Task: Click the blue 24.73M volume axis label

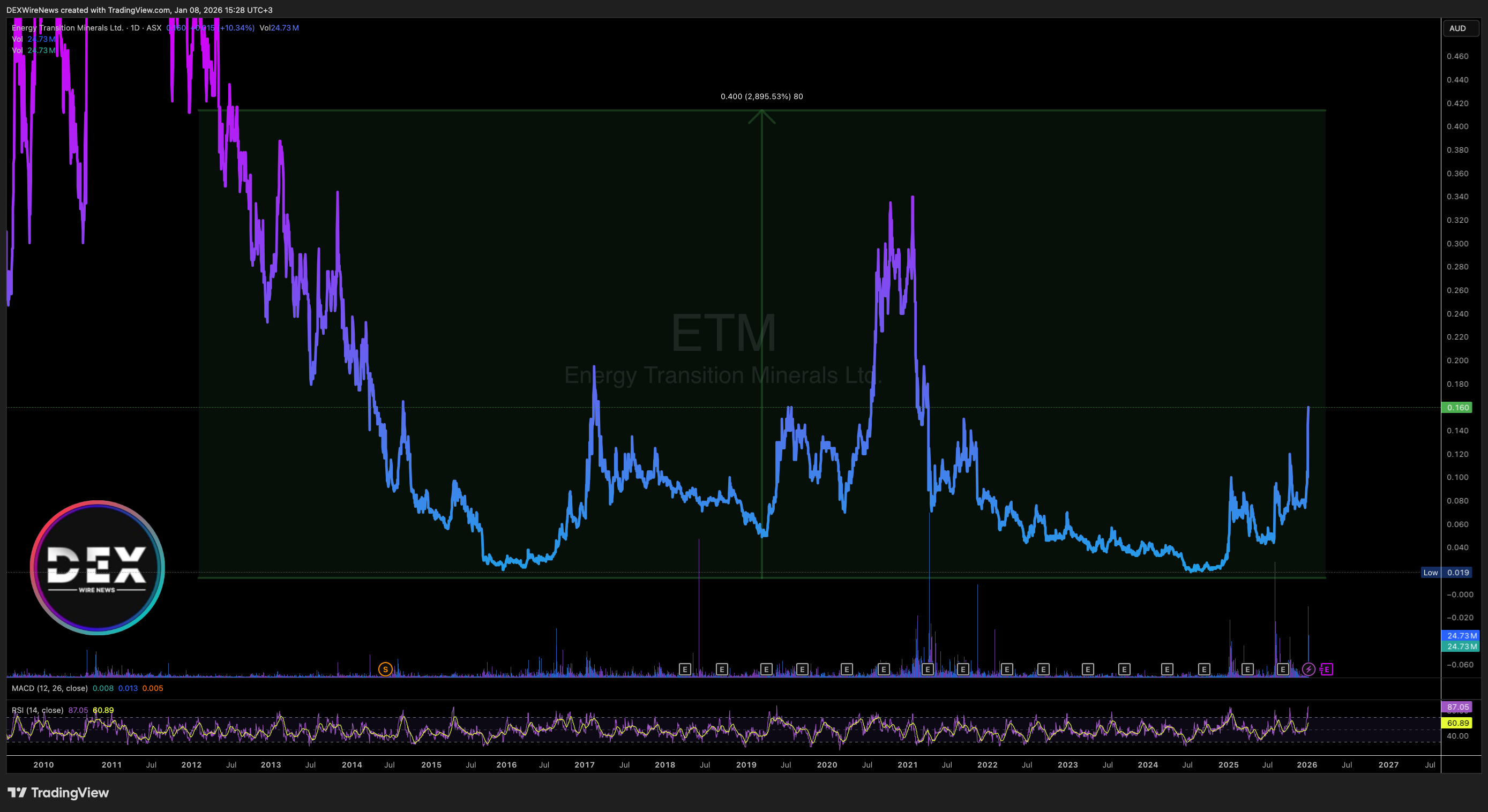Action: [x=1461, y=635]
